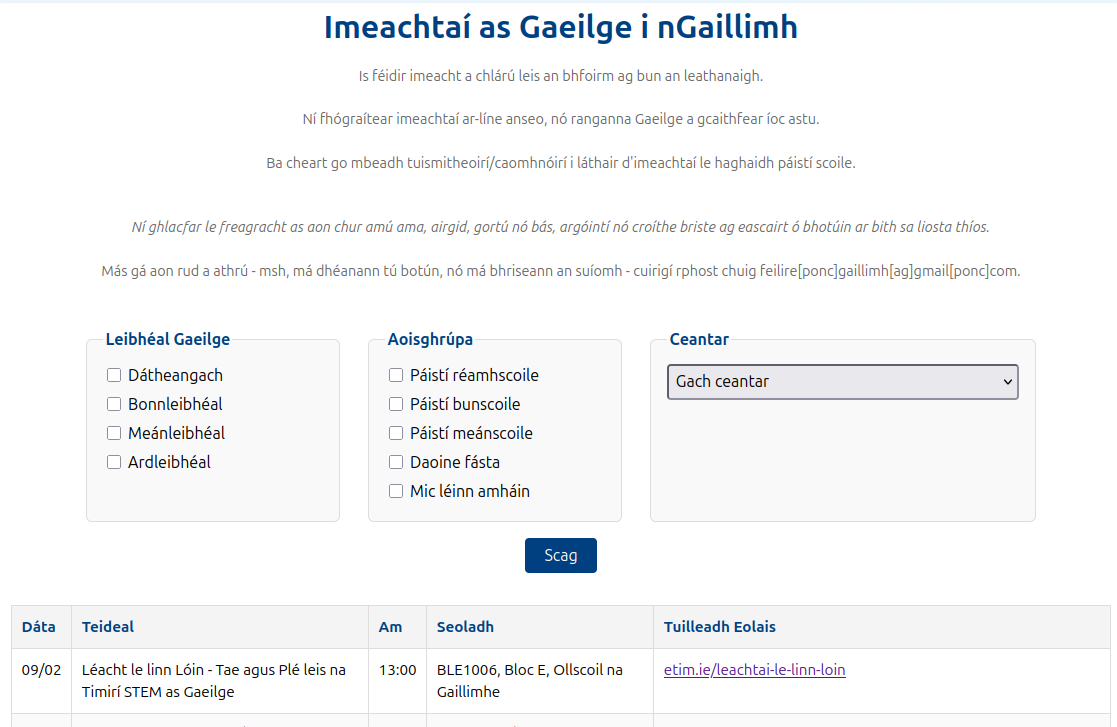Enable the Bonnleibhéal checkbox
Image resolution: width=1117 pixels, height=727 pixels.
114,404
